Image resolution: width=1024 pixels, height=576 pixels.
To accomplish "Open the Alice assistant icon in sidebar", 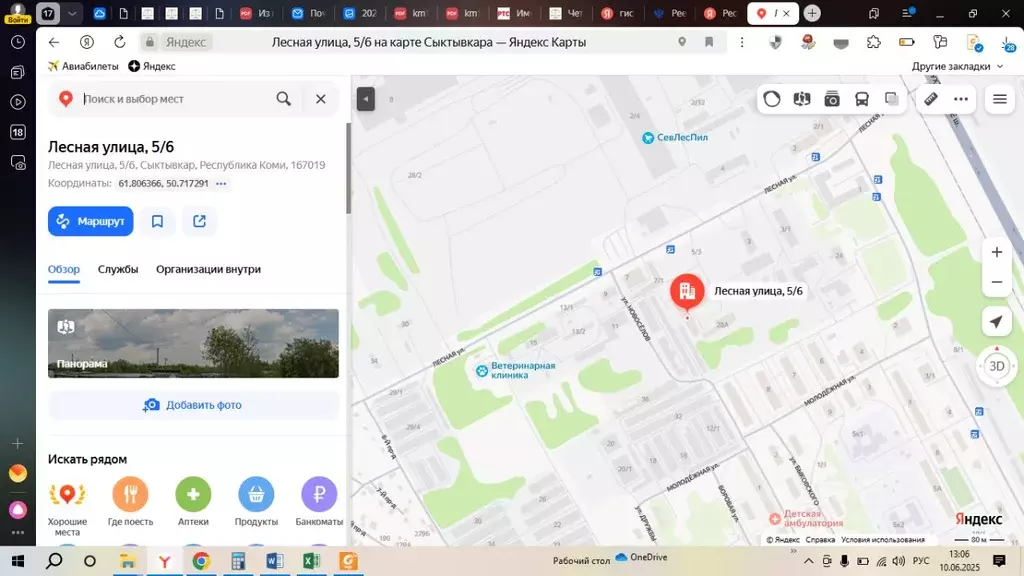I will [x=18, y=509].
